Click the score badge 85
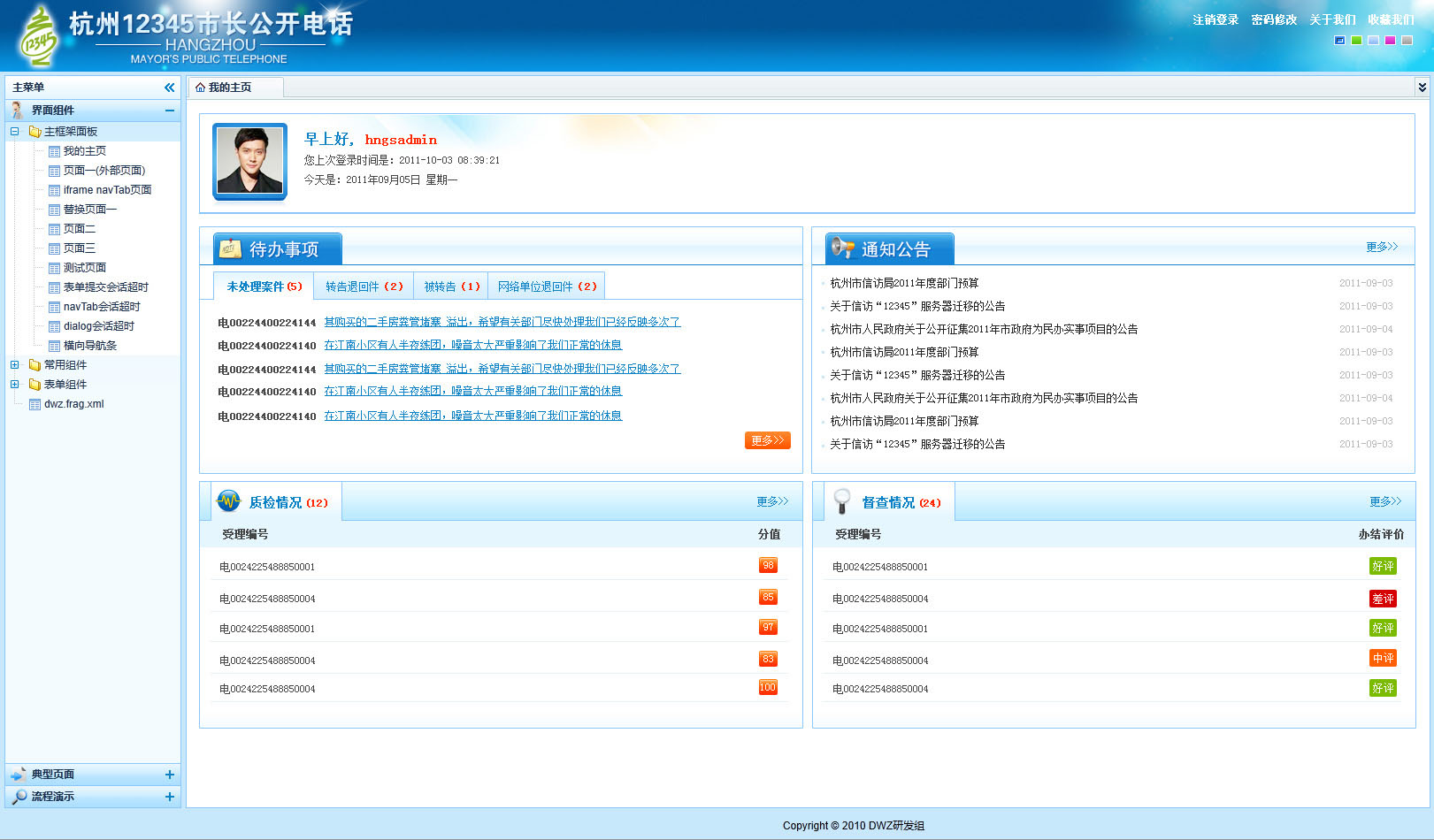Image resolution: width=1434 pixels, height=840 pixels. 768,598
